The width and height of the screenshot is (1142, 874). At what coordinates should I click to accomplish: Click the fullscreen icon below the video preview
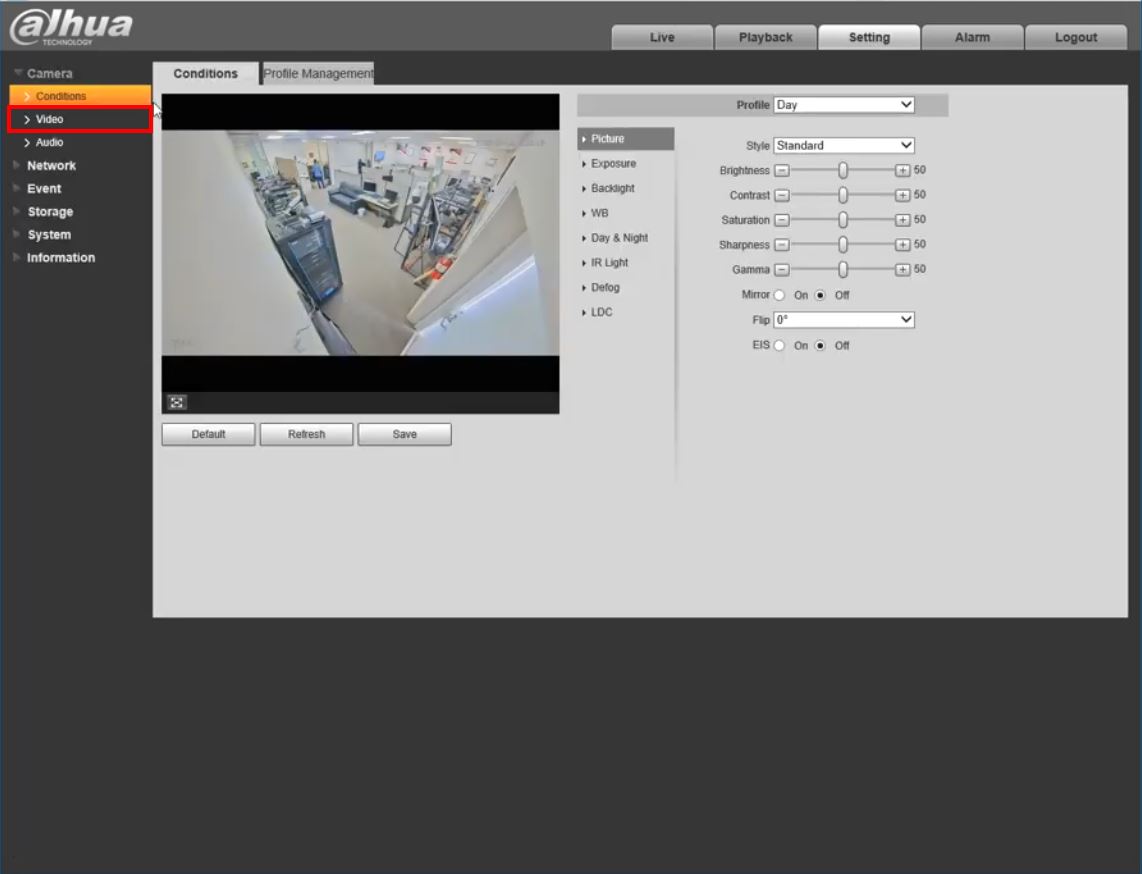pyautogui.click(x=176, y=402)
